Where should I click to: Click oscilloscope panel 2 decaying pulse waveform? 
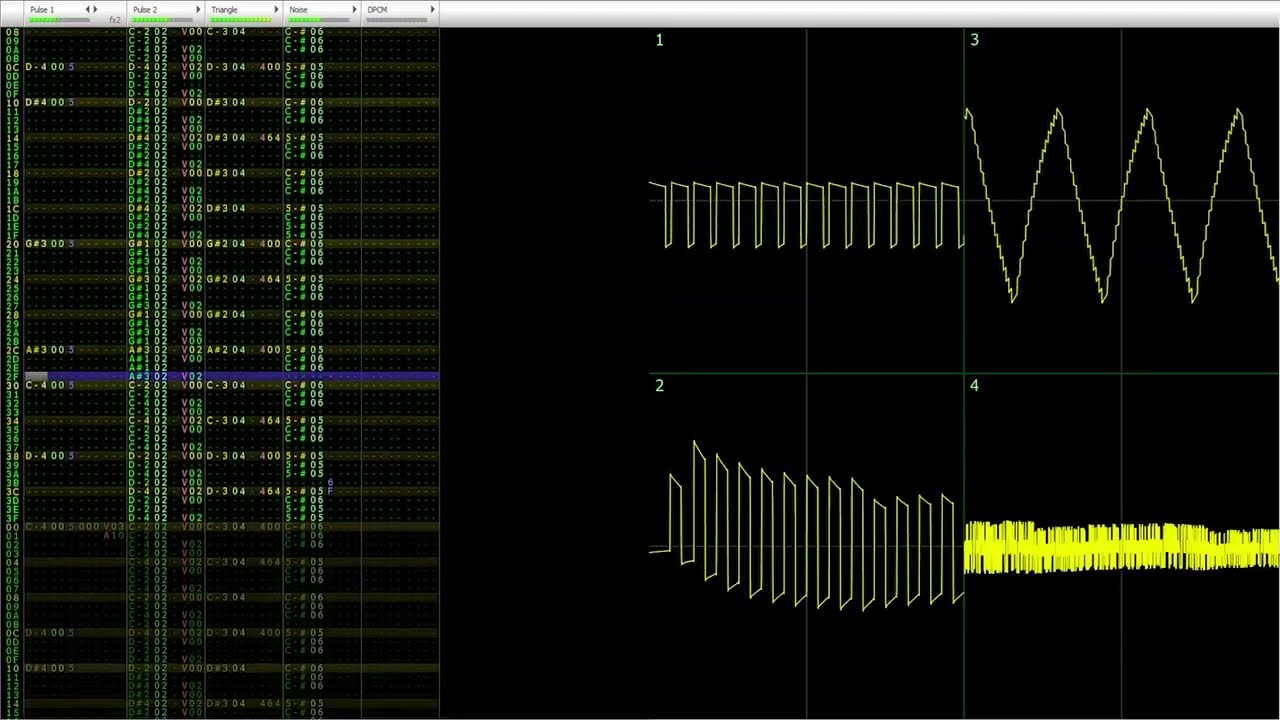click(x=806, y=525)
